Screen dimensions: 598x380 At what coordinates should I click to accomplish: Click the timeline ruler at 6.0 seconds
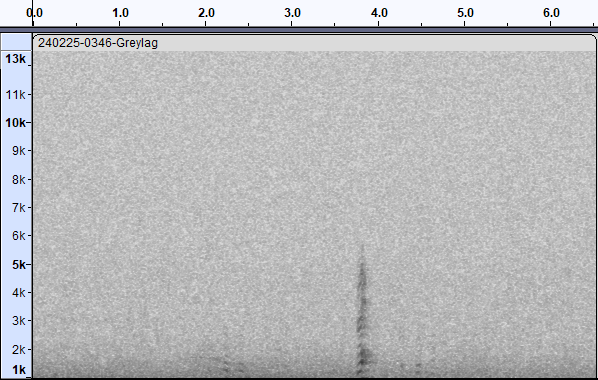(551, 13)
